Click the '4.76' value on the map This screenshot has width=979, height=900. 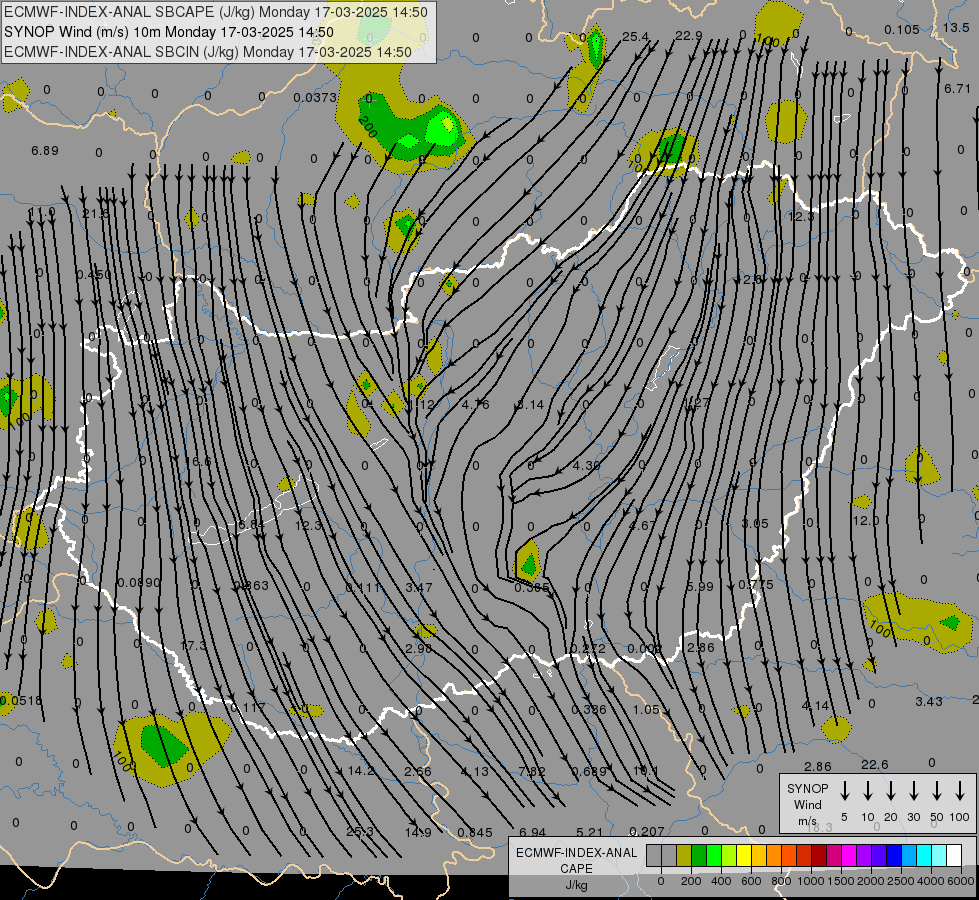[475, 404]
